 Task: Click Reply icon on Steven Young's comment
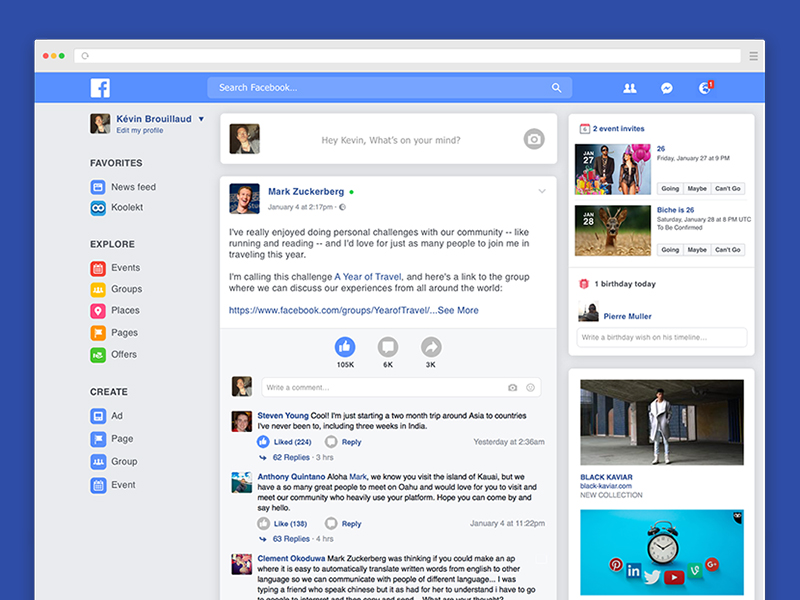[331, 442]
